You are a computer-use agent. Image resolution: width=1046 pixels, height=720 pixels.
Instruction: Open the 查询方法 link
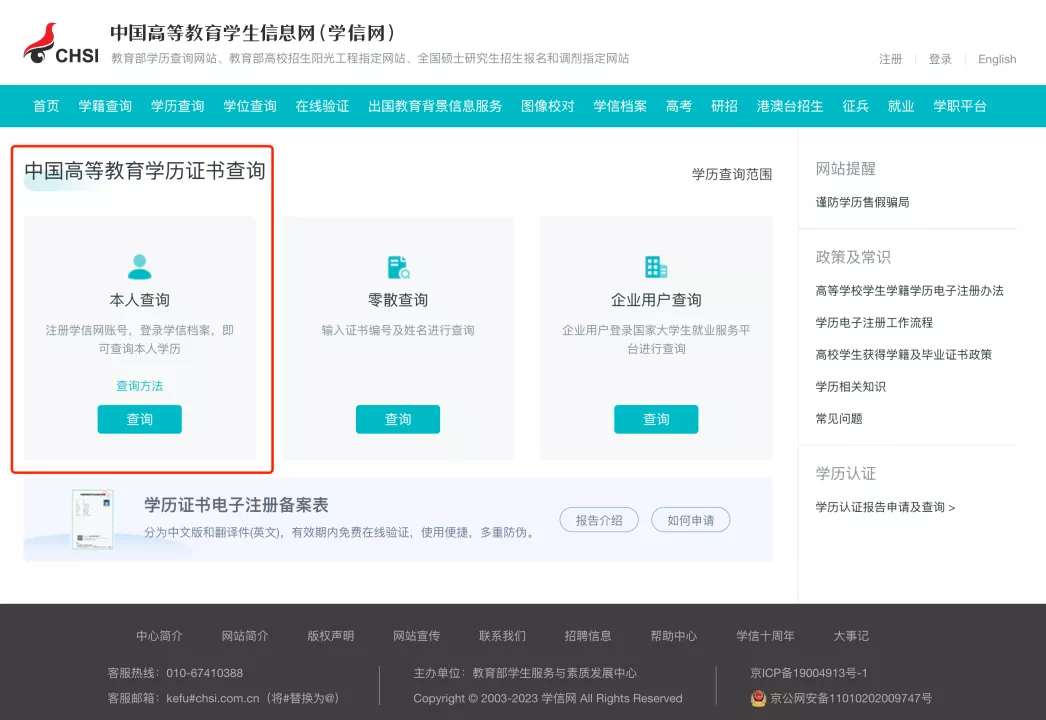(x=139, y=386)
